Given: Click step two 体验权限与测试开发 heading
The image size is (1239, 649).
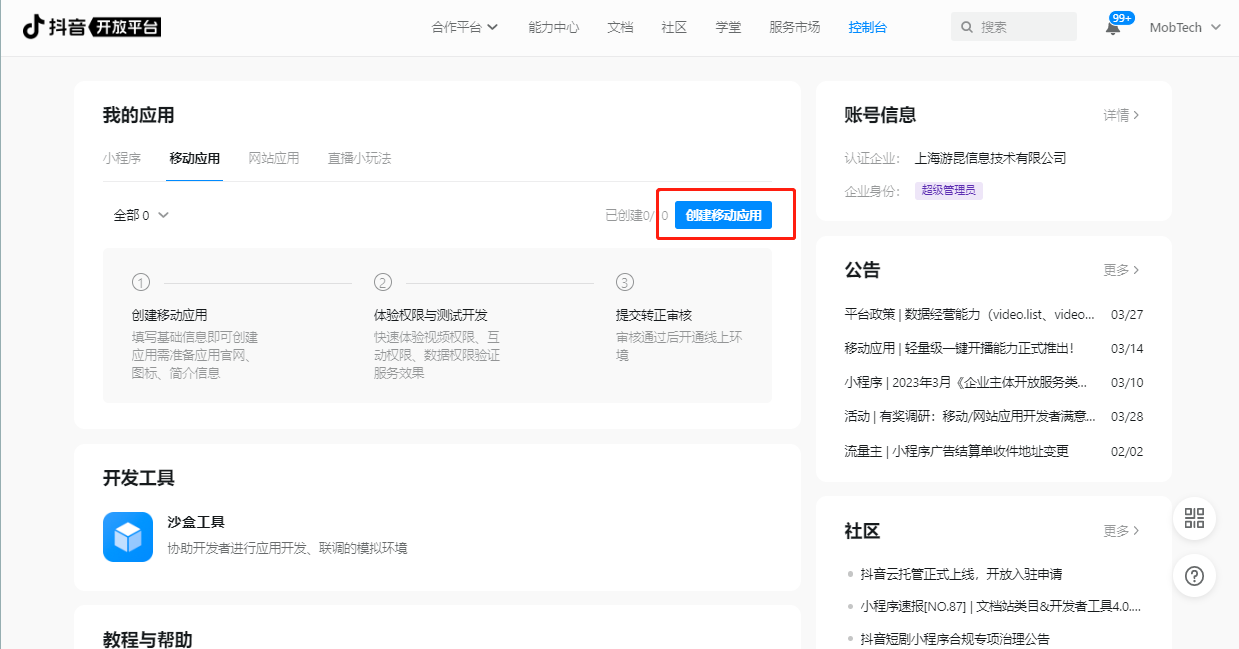Looking at the screenshot, I should click(x=430, y=314).
